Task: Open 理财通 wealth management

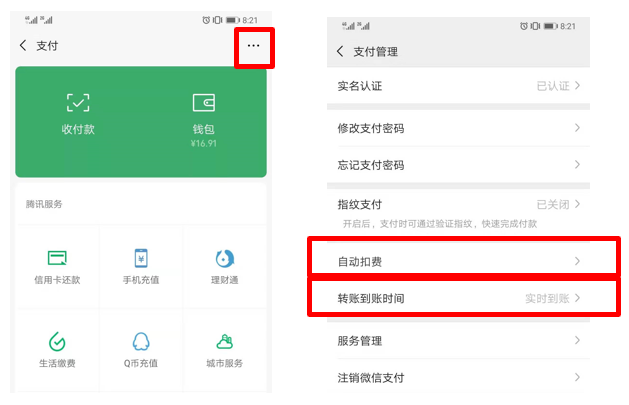Action: click(x=225, y=267)
